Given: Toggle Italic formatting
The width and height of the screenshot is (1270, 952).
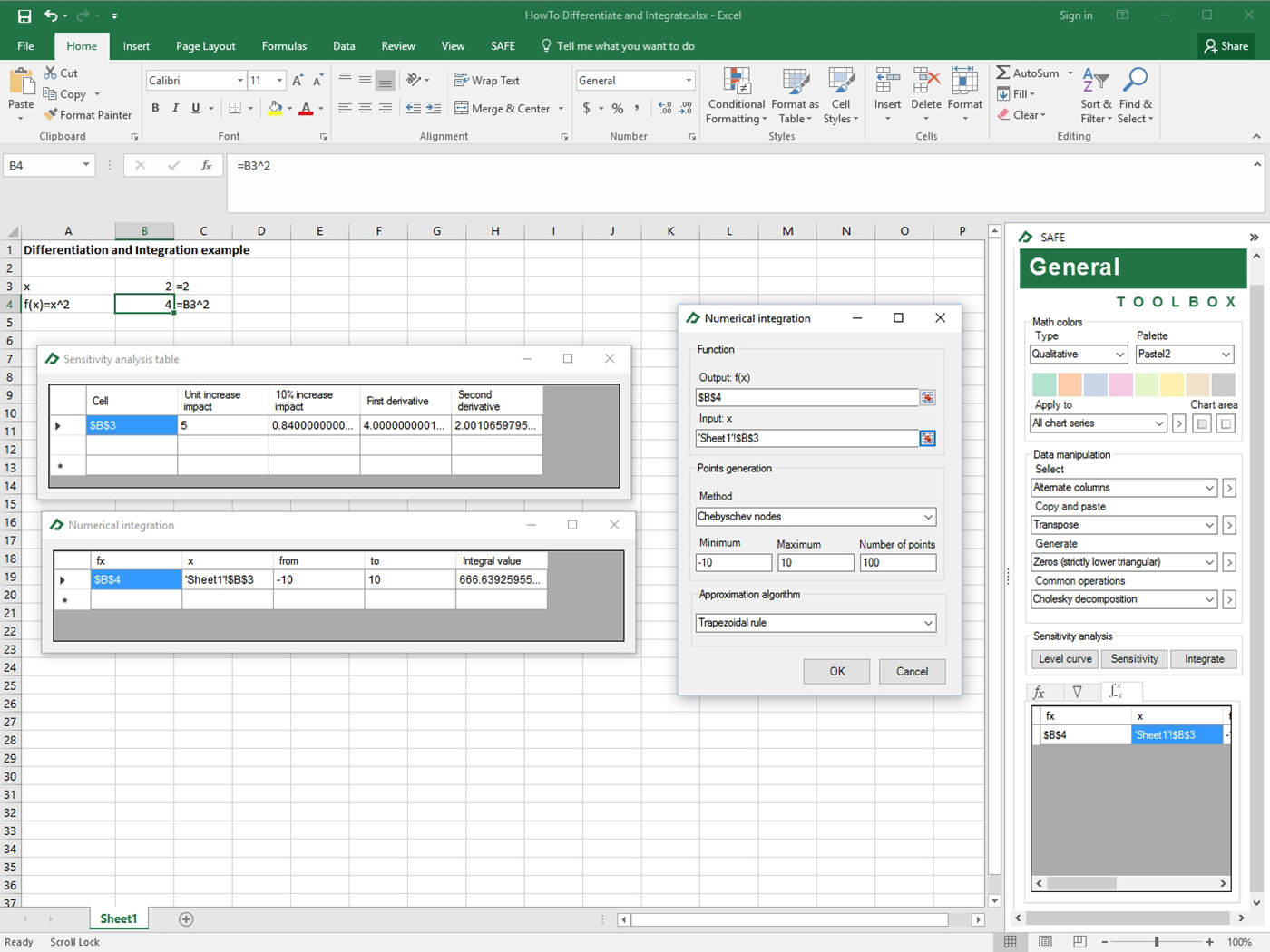Looking at the screenshot, I should tap(175, 108).
